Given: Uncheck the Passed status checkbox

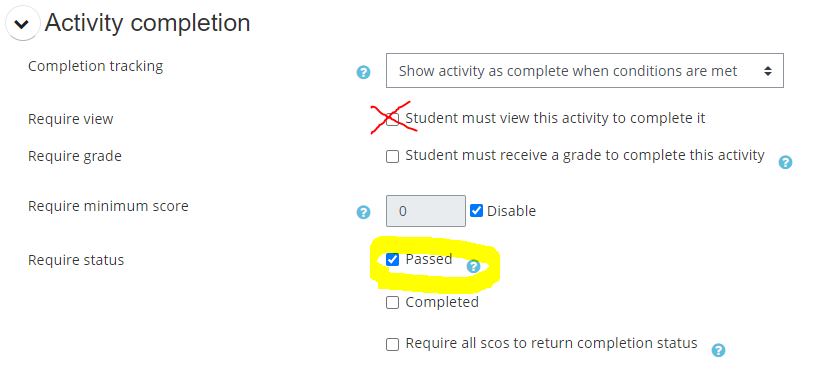Looking at the screenshot, I should pyautogui.click(x=392, y=260).
